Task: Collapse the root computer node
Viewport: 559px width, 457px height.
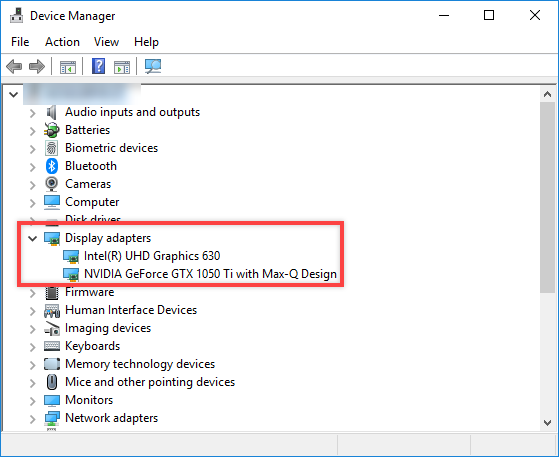Action: 14,94
